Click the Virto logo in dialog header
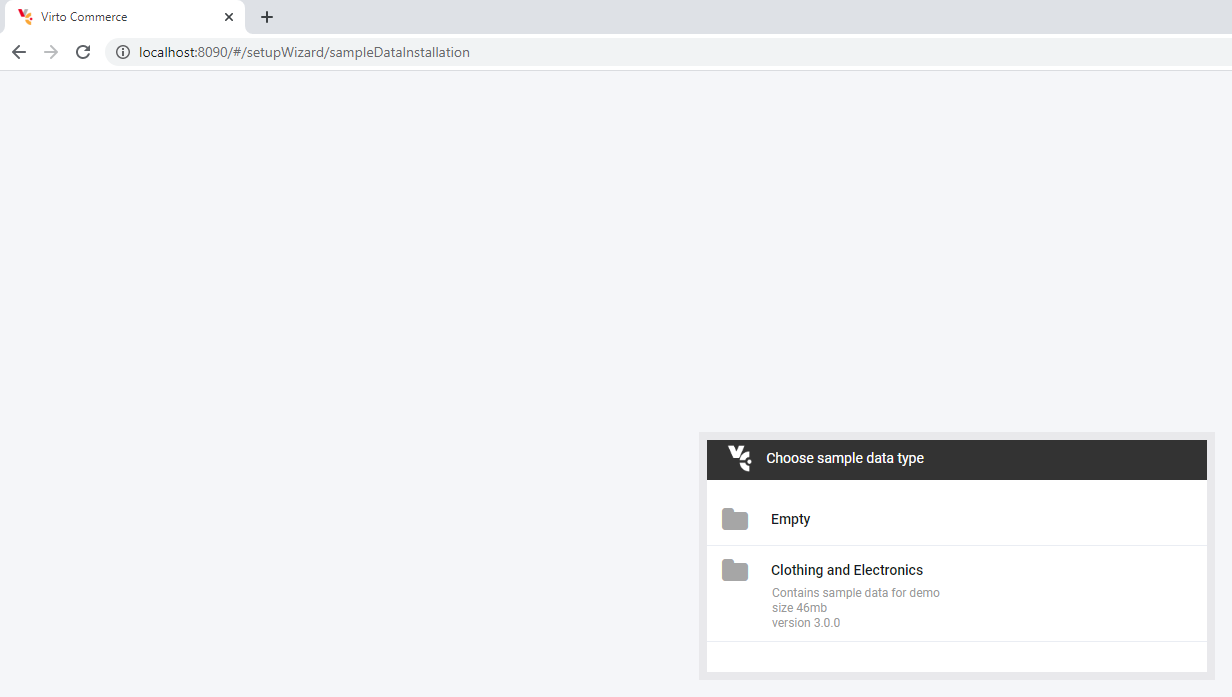The image size is (1232, 697). point(739,458)
